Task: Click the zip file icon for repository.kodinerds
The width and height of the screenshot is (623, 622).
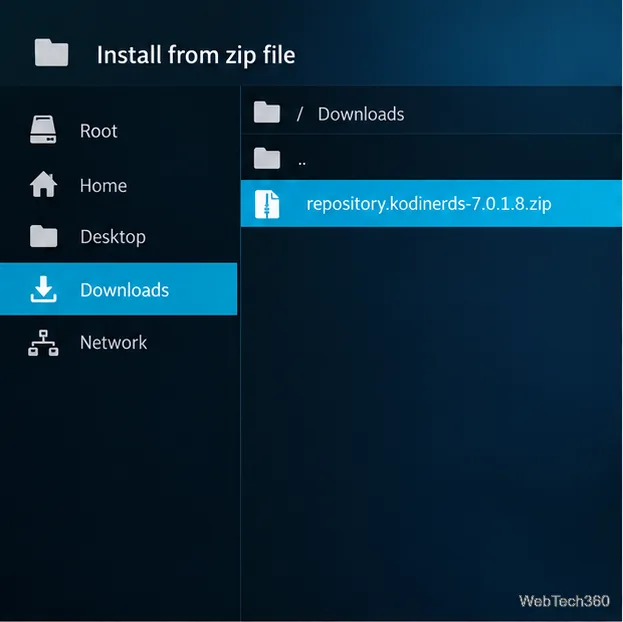Action: (x=267, y=204)
